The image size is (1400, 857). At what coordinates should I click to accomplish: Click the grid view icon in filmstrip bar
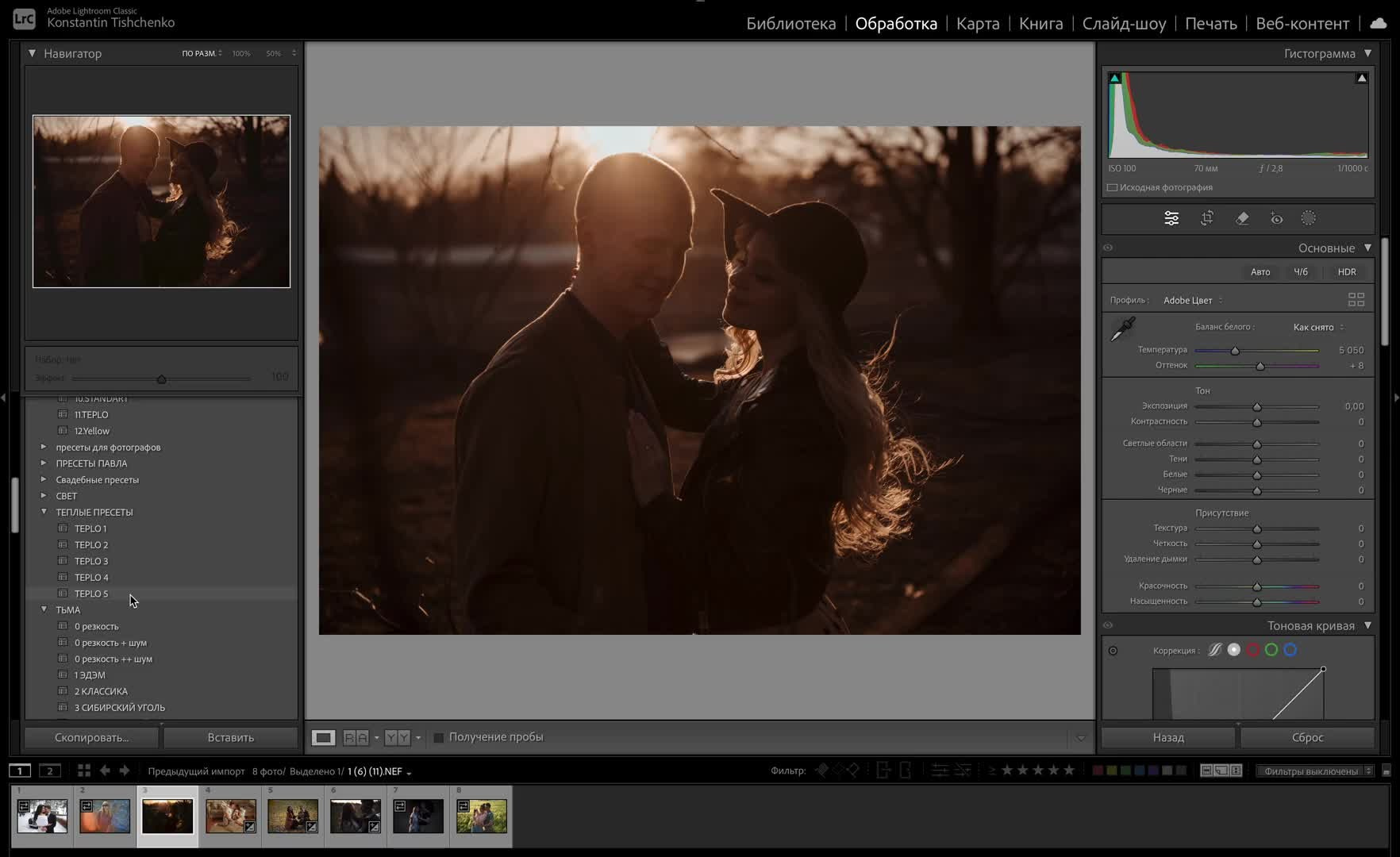[83, 771]
